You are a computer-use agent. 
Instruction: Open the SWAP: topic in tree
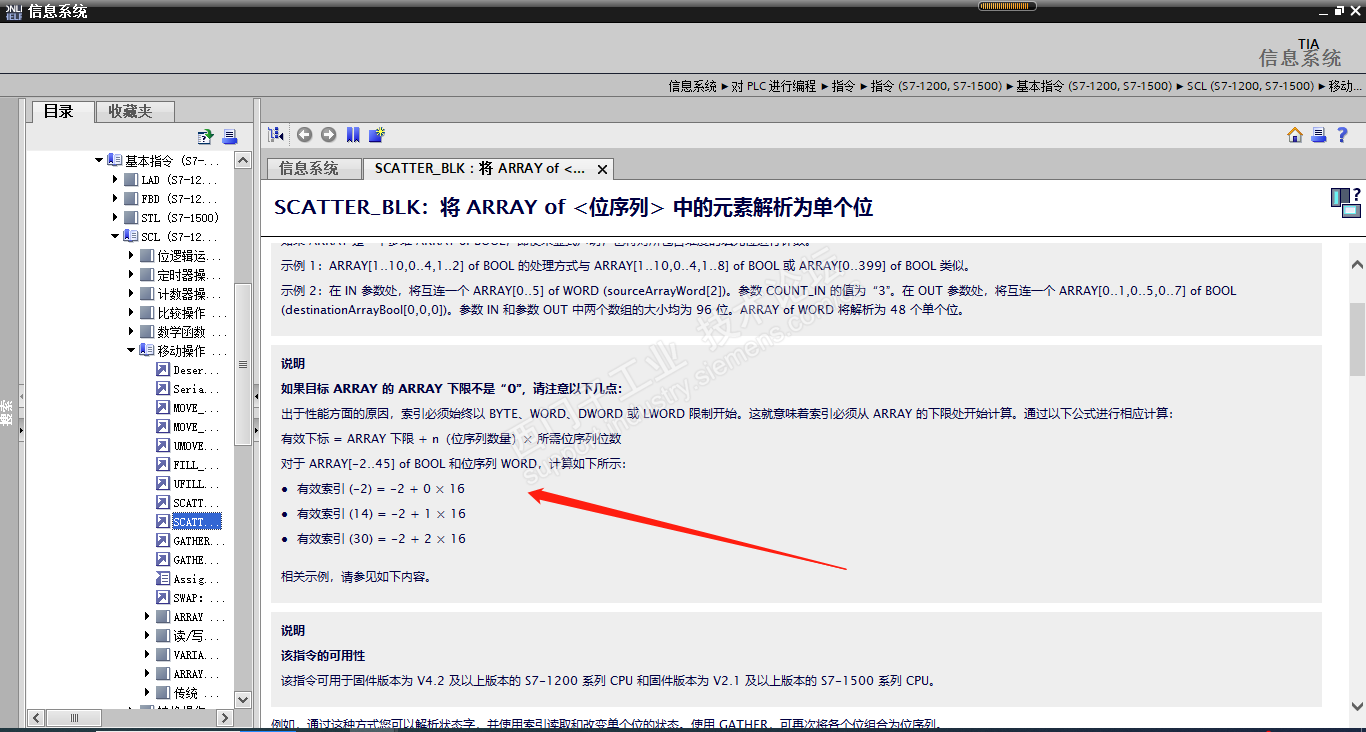tap(188, 598)
